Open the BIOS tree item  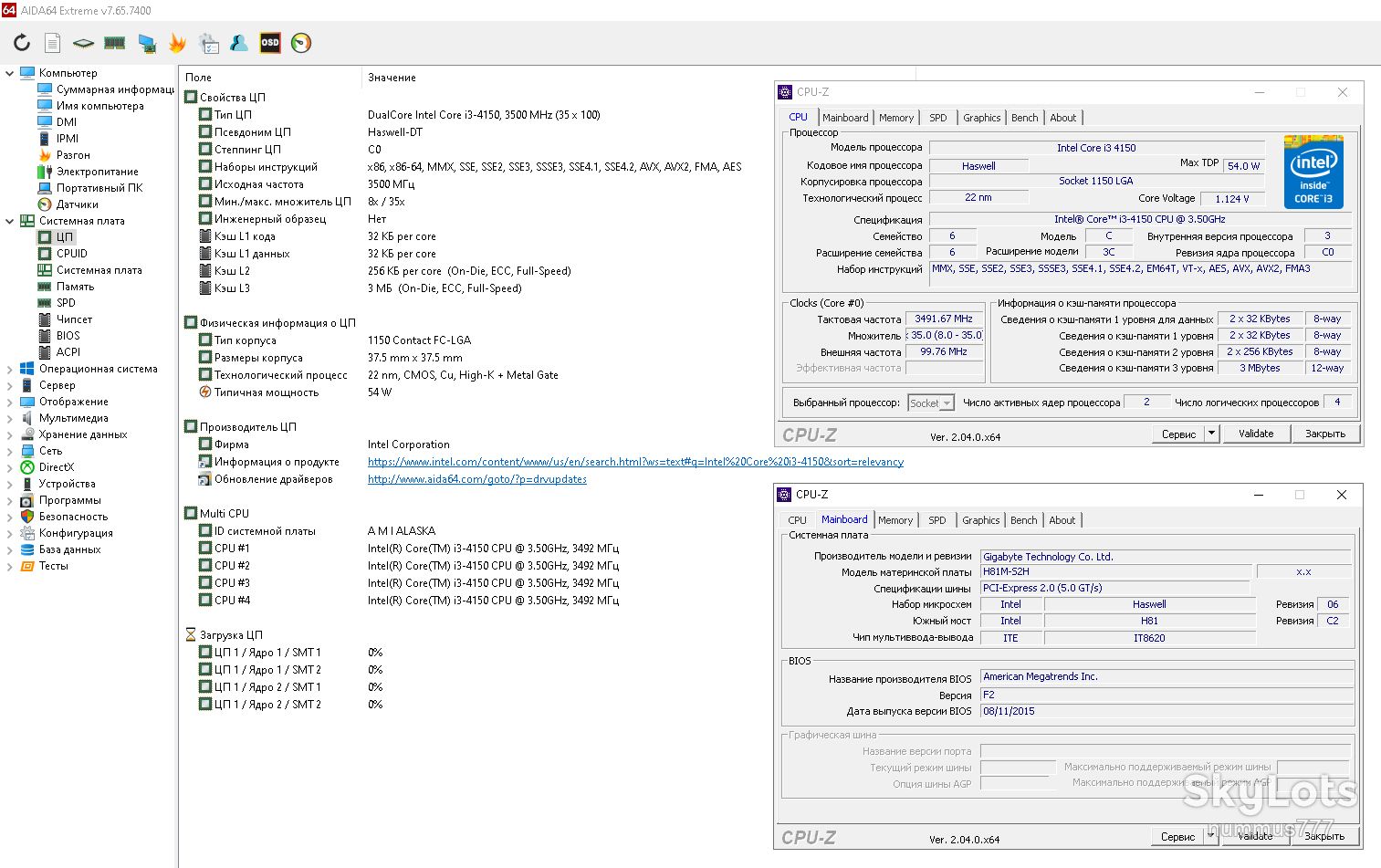pos(68,336)
